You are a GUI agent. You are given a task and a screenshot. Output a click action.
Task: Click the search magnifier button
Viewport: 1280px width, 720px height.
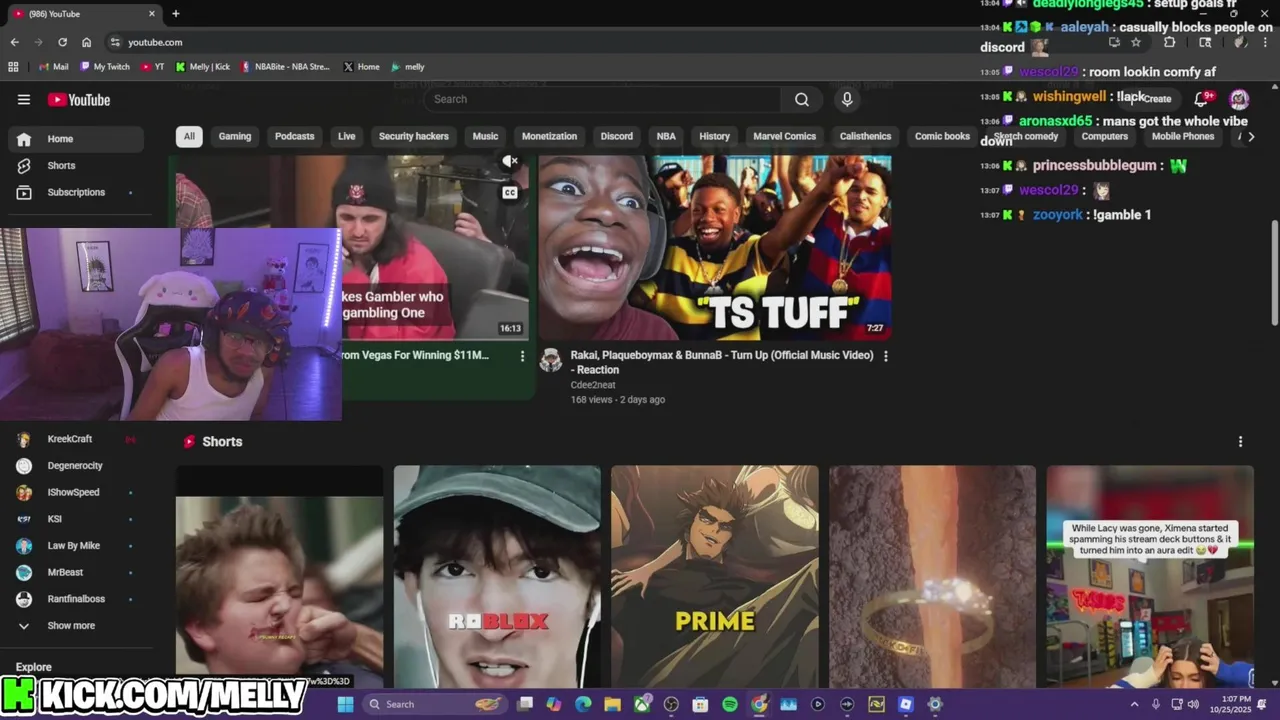(802, 99)
